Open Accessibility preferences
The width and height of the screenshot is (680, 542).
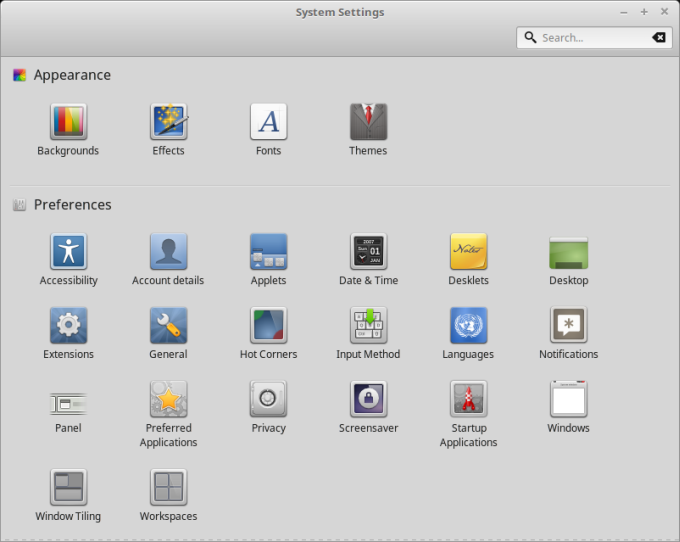click(x=68, y=252)
